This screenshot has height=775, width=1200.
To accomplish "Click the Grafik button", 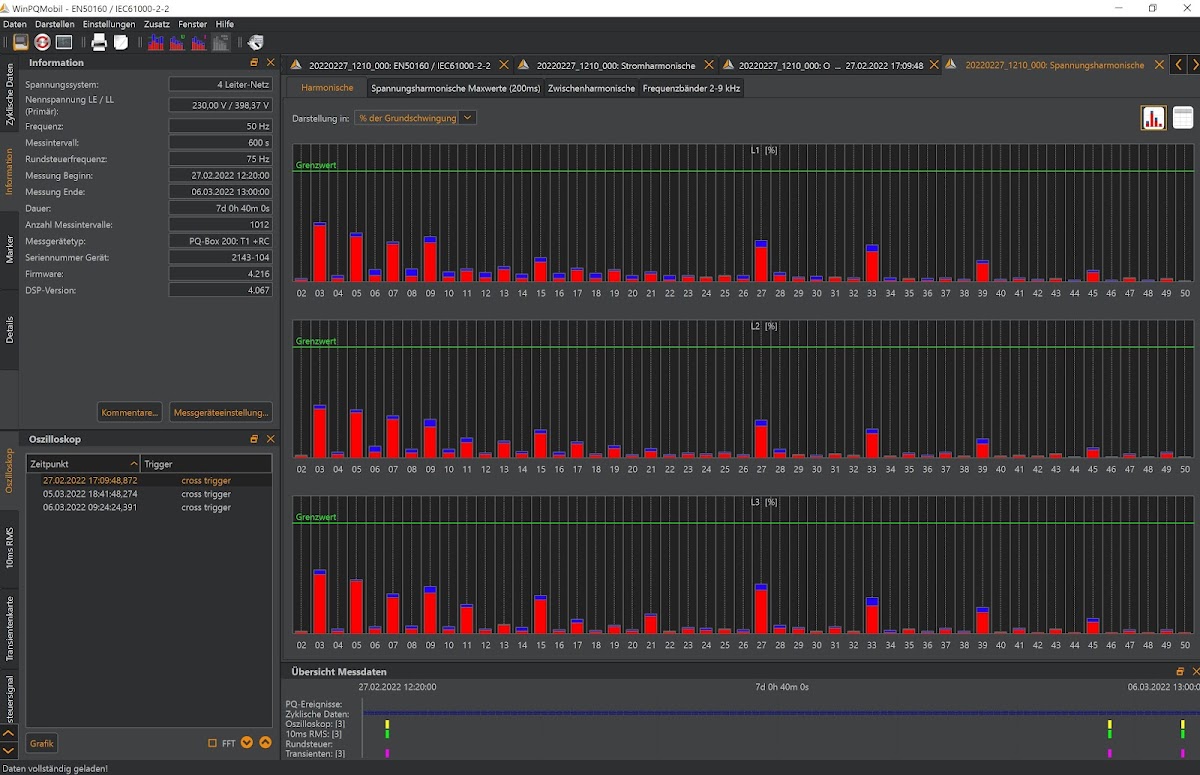I will [x=42, y=743].
